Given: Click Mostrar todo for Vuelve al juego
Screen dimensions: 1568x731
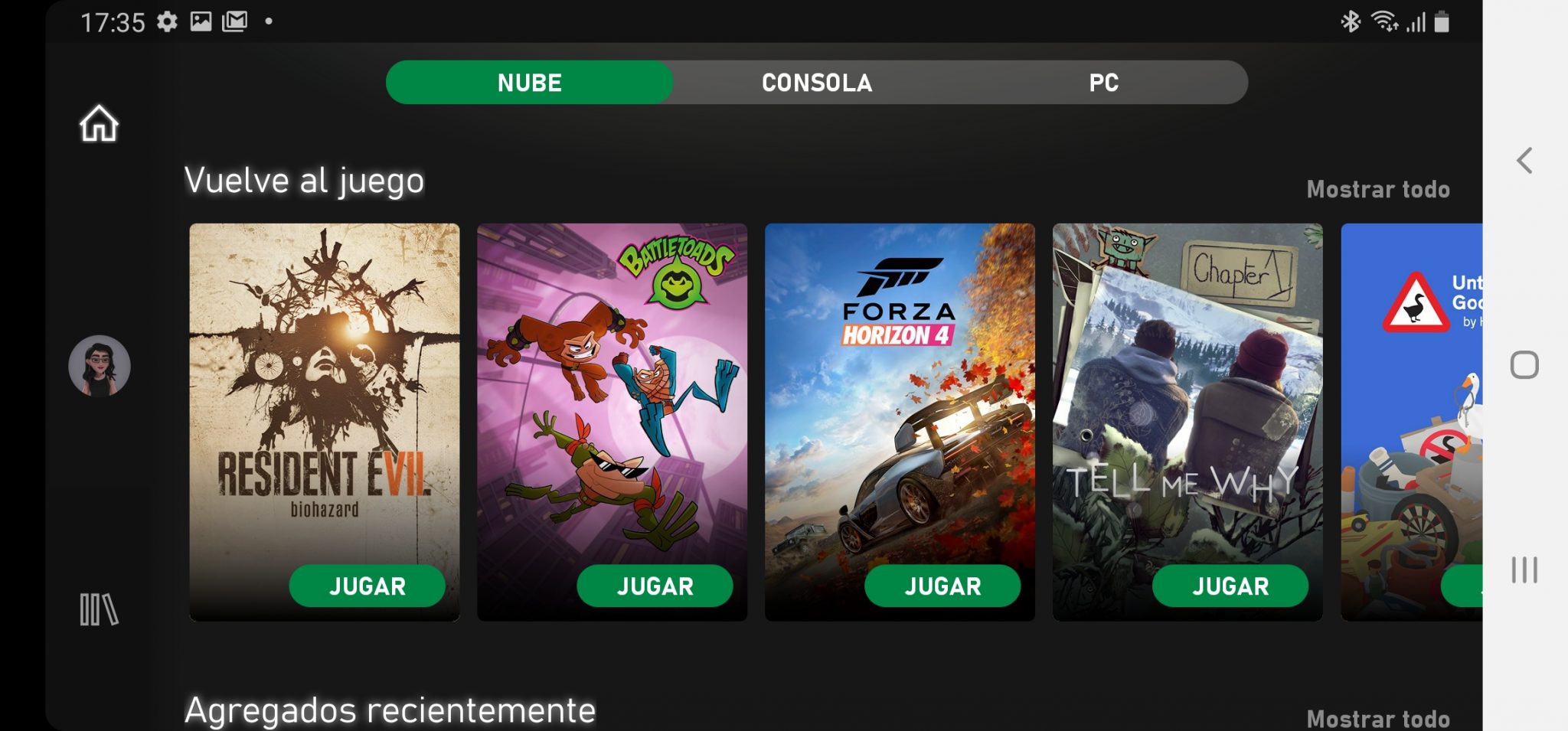Looking at the screenshot, I should coord(1378,189).
